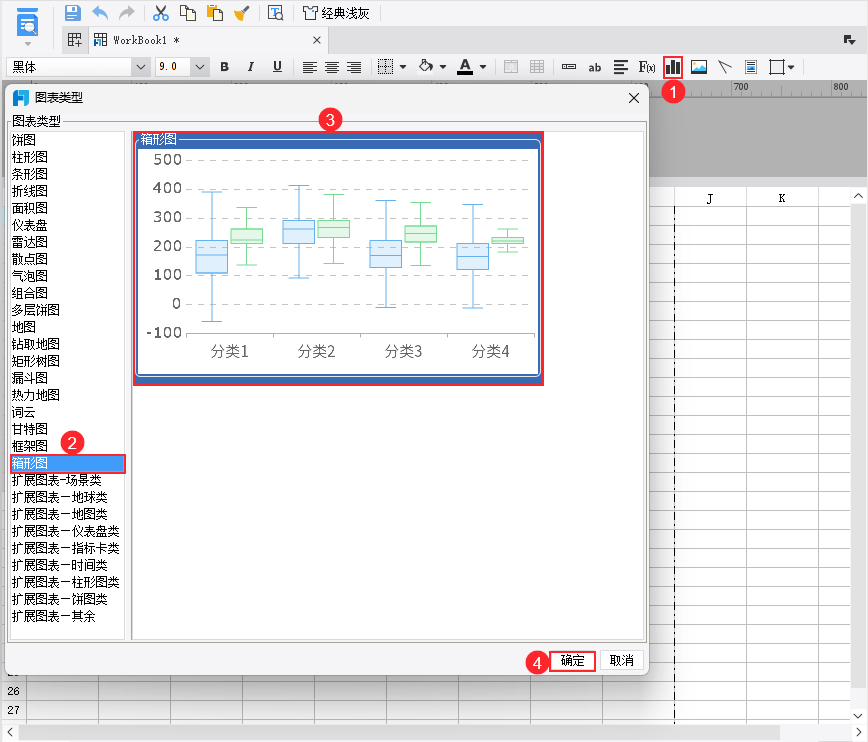Click the preview icon at top left
This screenshot has height=742, width=868.
point(27,23)
